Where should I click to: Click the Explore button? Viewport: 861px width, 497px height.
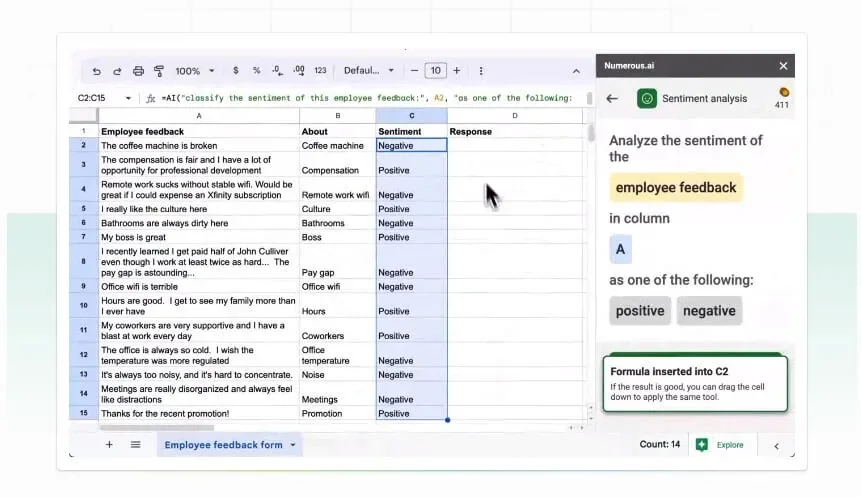point(720,445)
